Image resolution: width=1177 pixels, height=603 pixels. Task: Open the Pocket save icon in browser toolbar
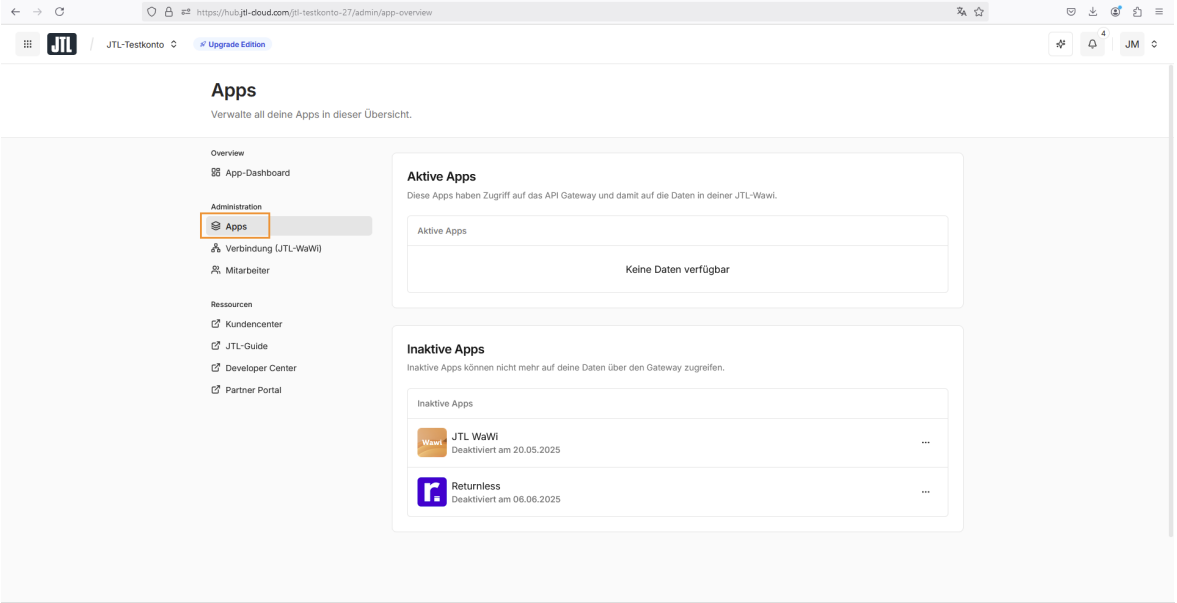[1071, 12]
